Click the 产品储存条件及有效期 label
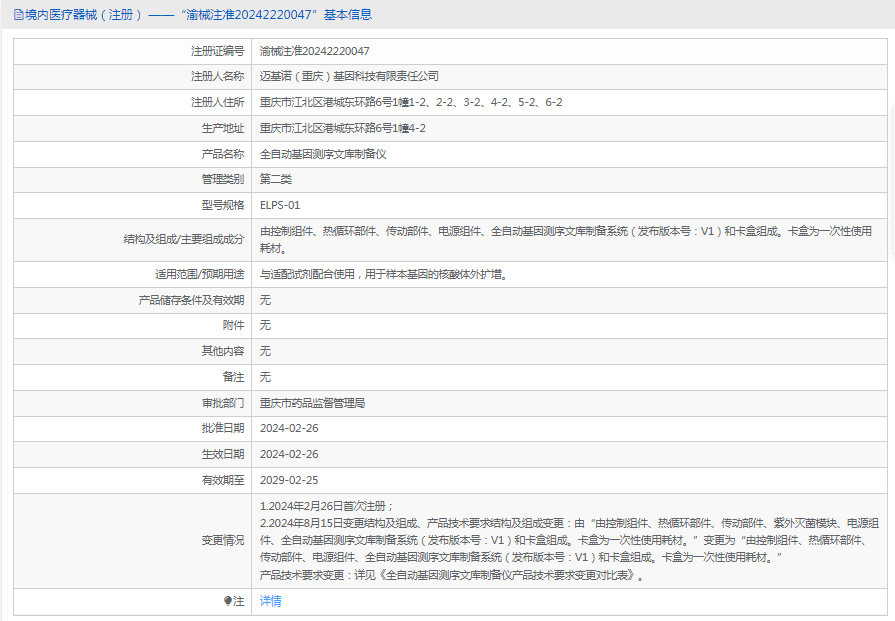 191,300
